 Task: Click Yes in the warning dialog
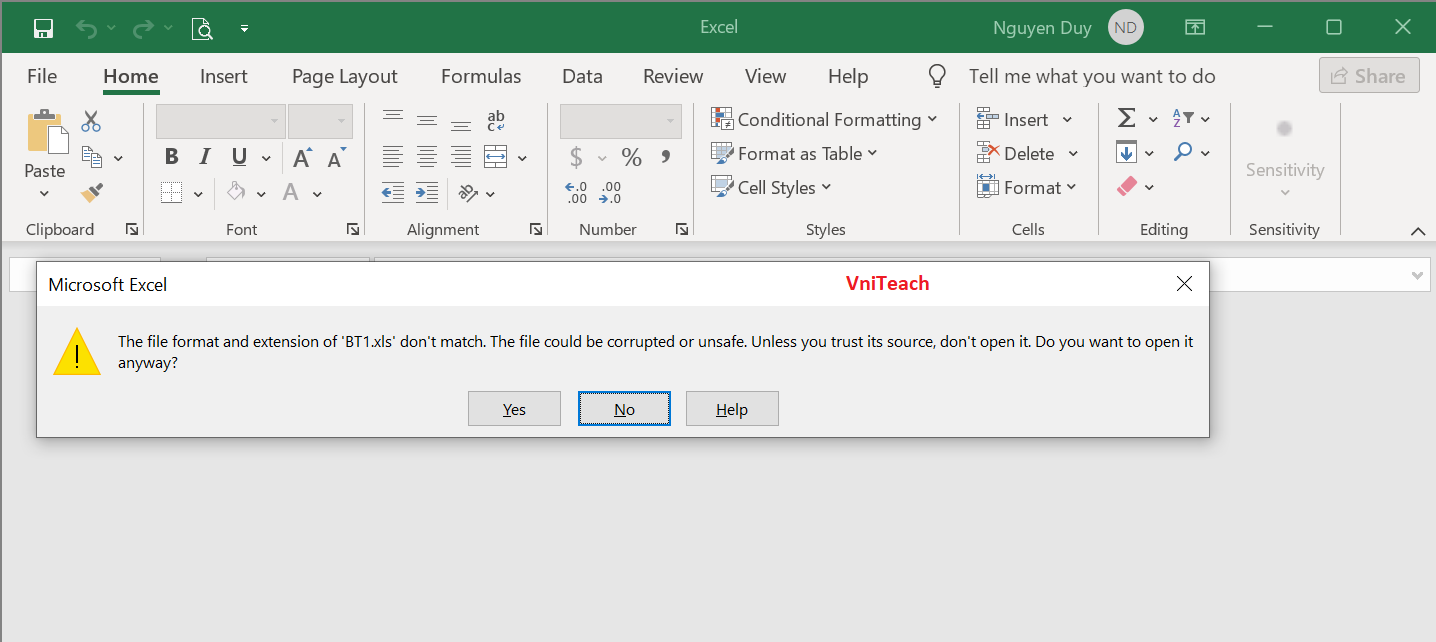tap(514, 409)
